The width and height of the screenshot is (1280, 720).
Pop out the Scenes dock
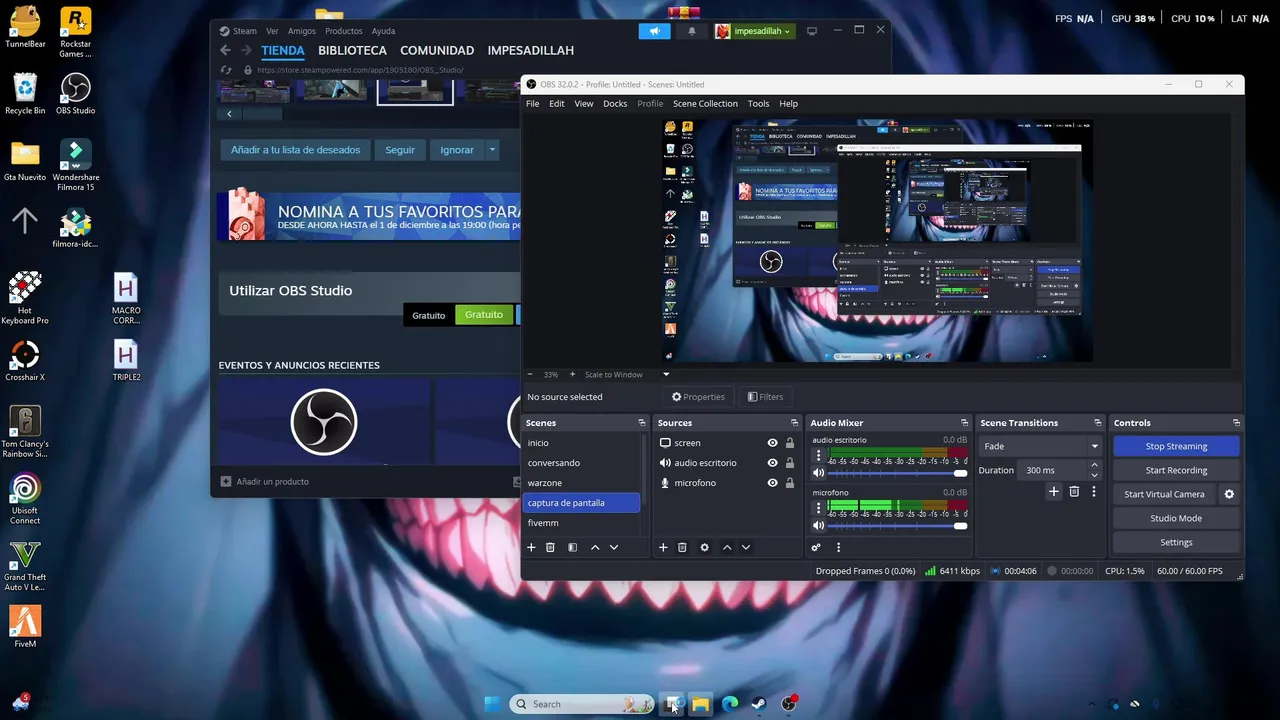[642, 423]
